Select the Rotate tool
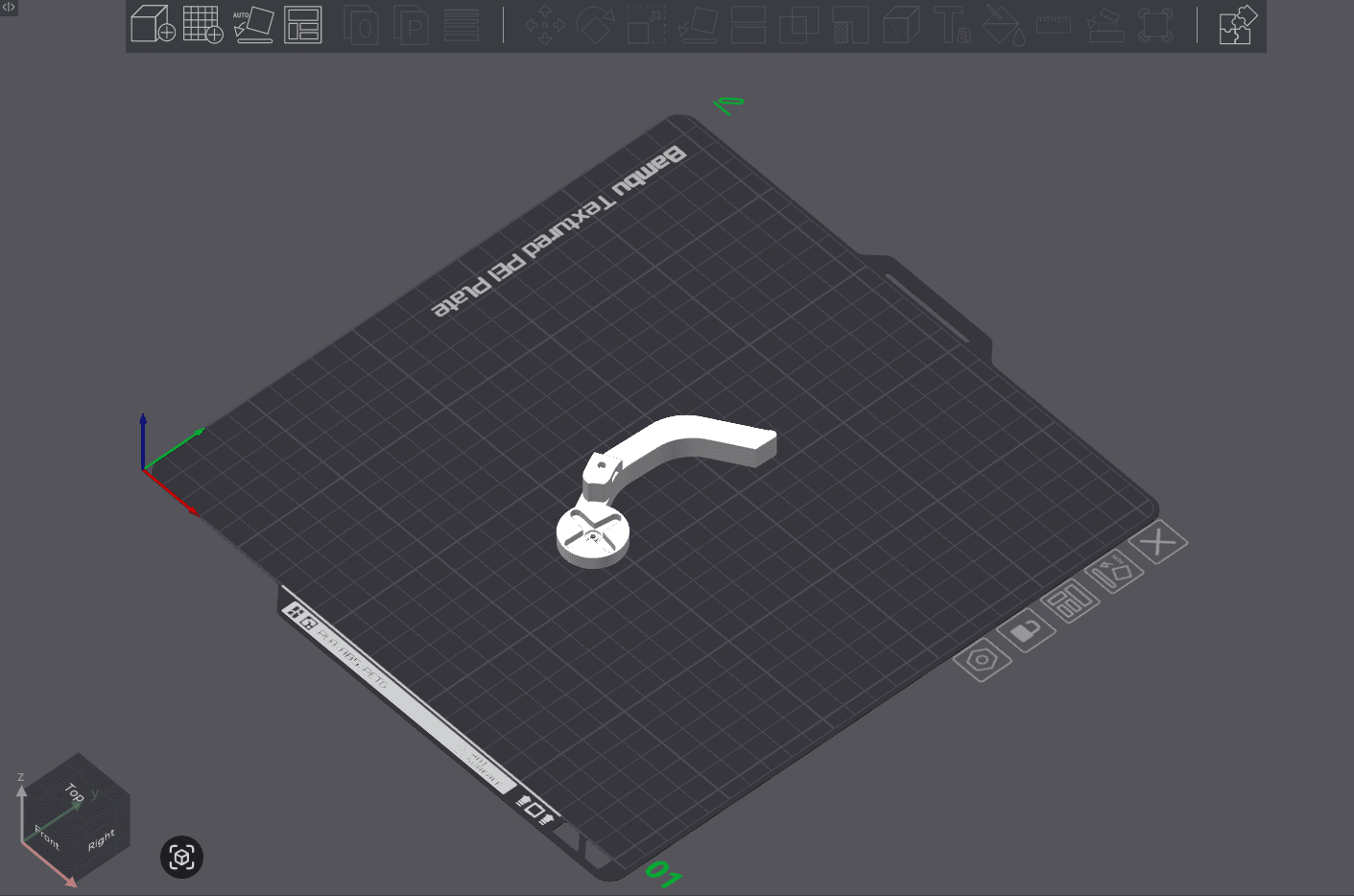Image resolution: width=1354 pixels, height=896 pixels. tap(596, 26)
